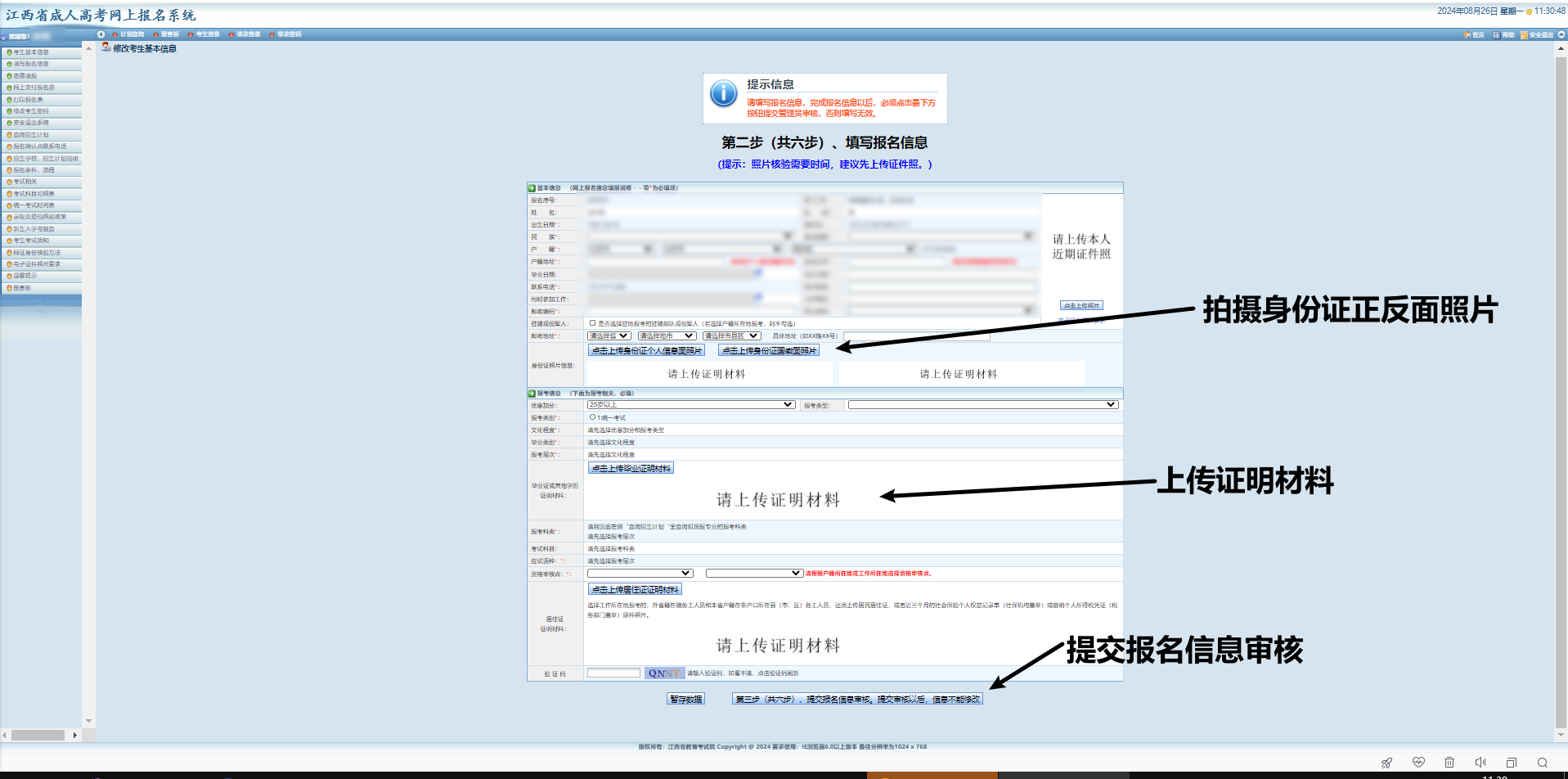Open the 请选择地市 city dropdown
1568x779 pixels.
tap(667, 335)
